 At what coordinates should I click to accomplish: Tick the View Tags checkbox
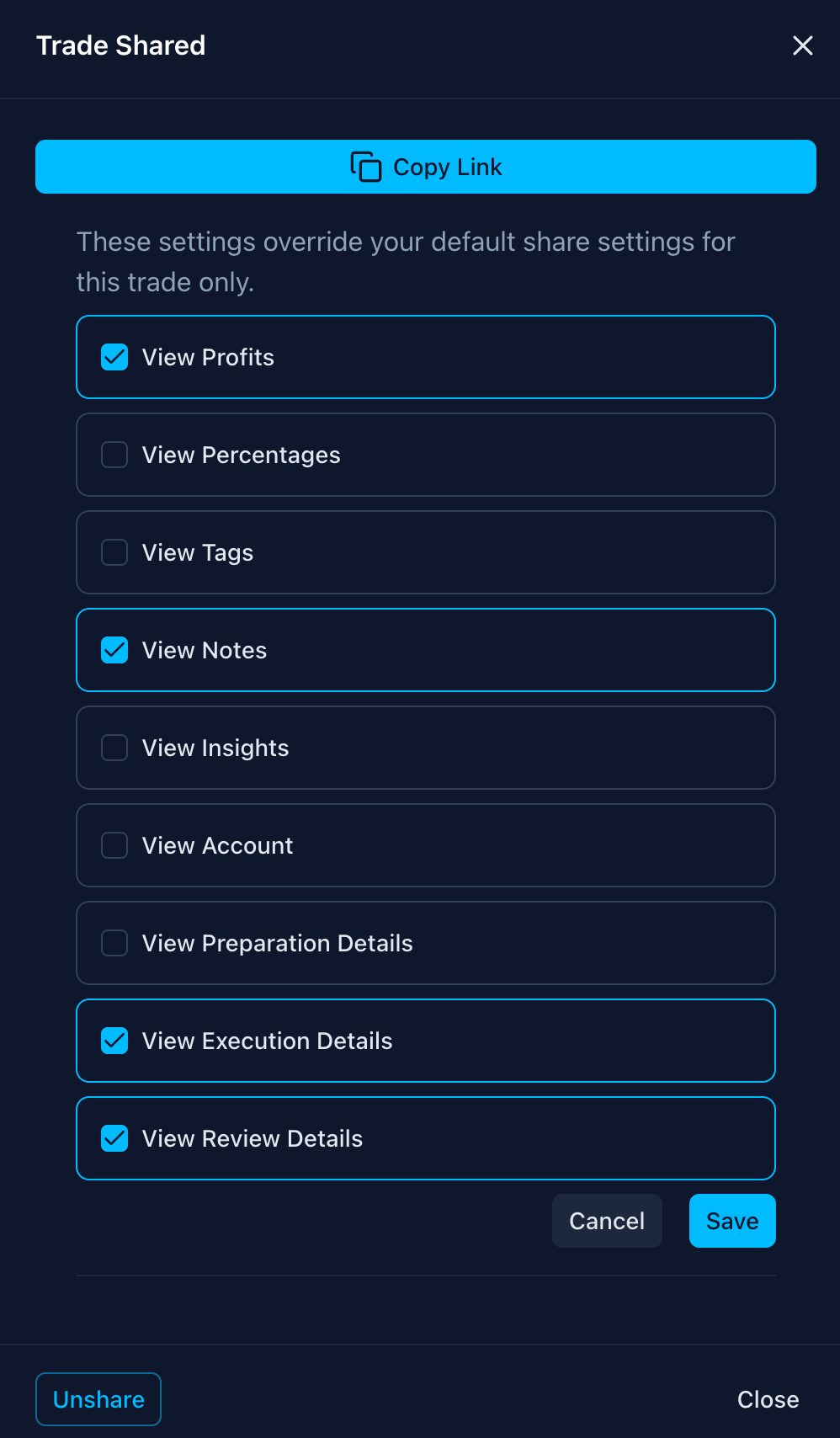114,552
